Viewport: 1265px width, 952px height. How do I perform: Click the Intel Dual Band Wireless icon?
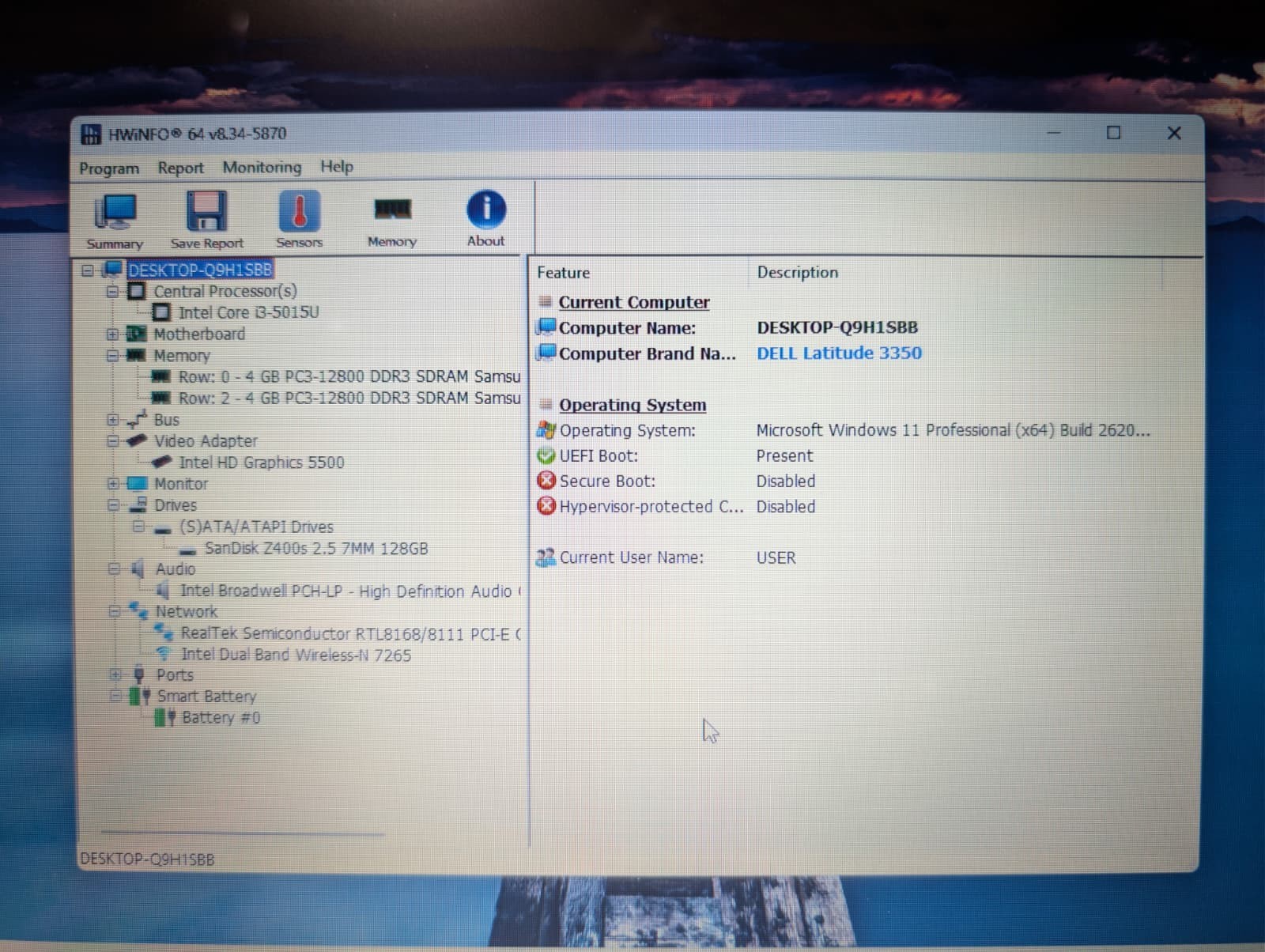(x=164, y=654)
